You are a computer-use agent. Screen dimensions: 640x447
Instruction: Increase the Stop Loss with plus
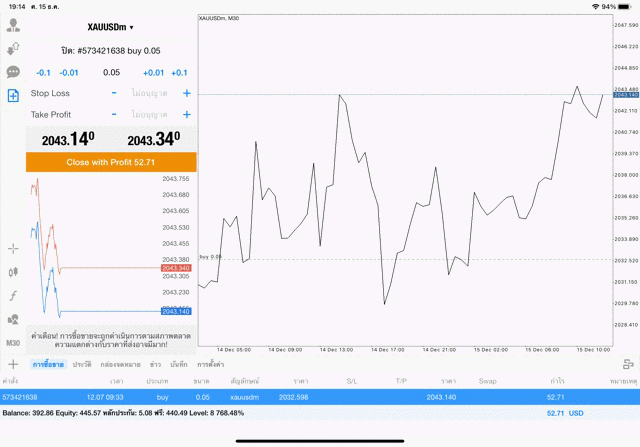pos(186,93)
